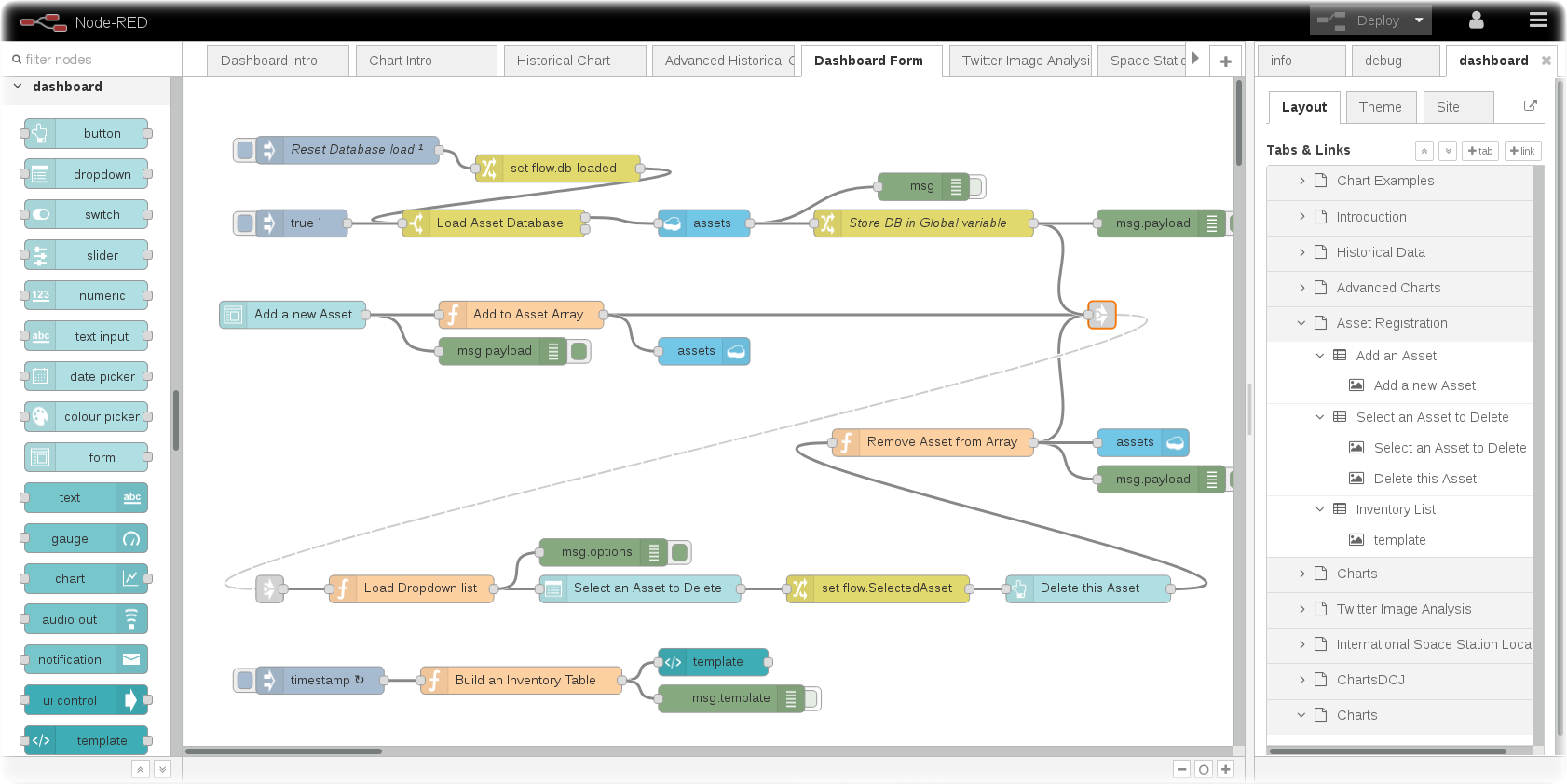Expand the Chart Examples tab entry
This screenshot has height=784, width=1567.
click(1301, 181)
